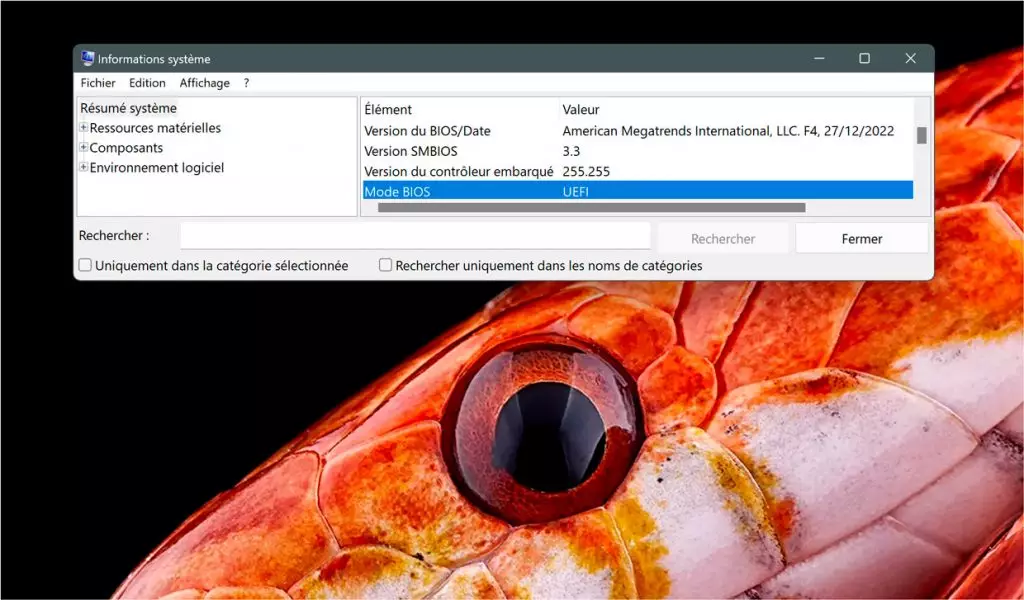Image resolution: width=1024 pixels, height=600 pixels.
Task: Open the Edition menu
Action: pos(147,83)
